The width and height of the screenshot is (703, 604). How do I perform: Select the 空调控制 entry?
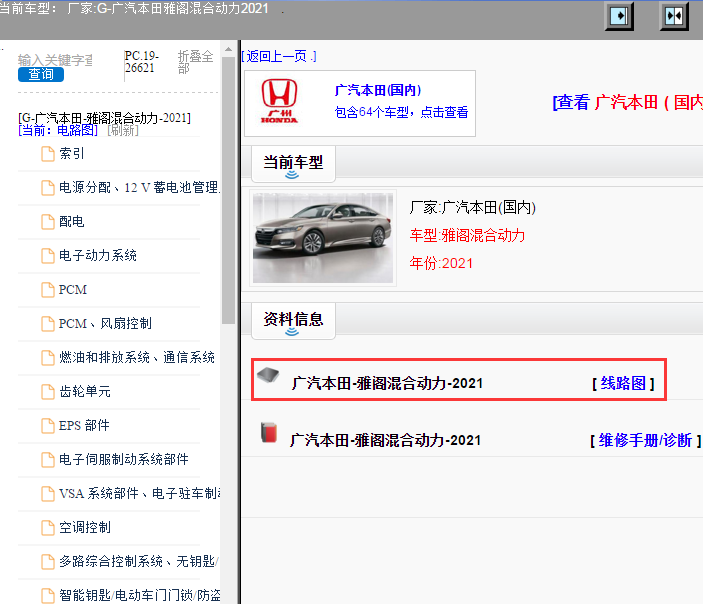(x=85, y=527)
